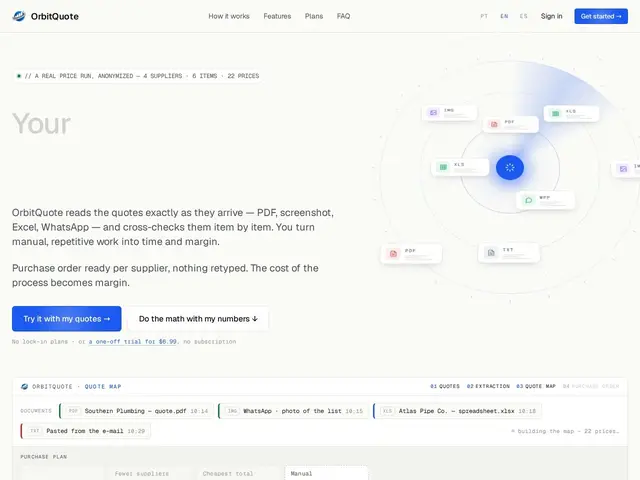The image size is (640, 480).
Task: Click the 'building the map – 22 prices' status
Action: (x=565, y=431)
